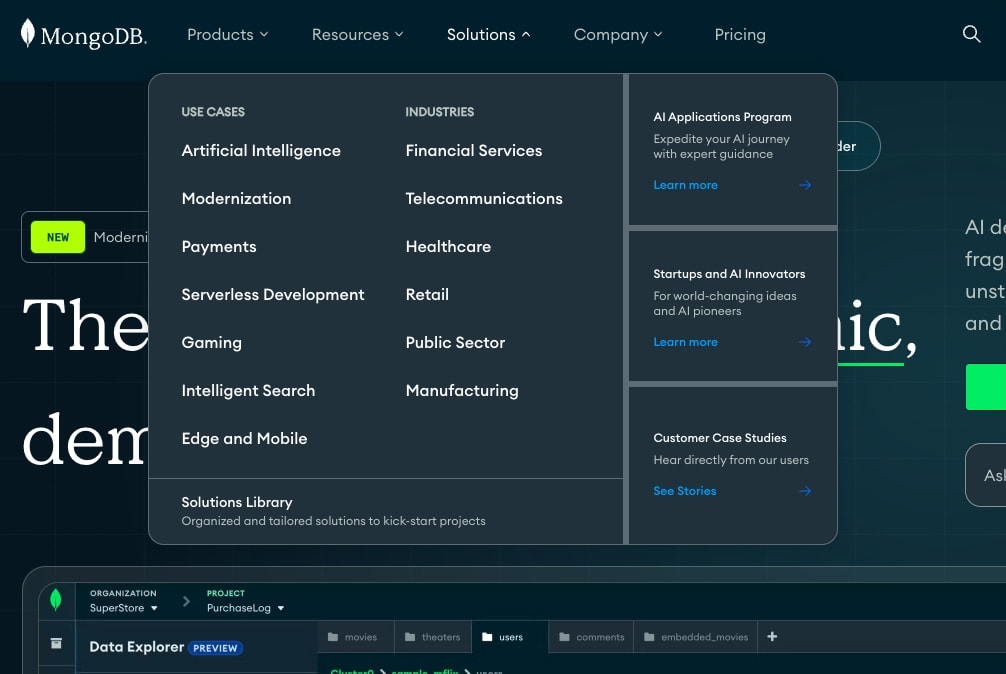This screenshot has height=674, width=1006.
Task: Click Learn more under Startups and AI Innovators
Action: [685, 342]
